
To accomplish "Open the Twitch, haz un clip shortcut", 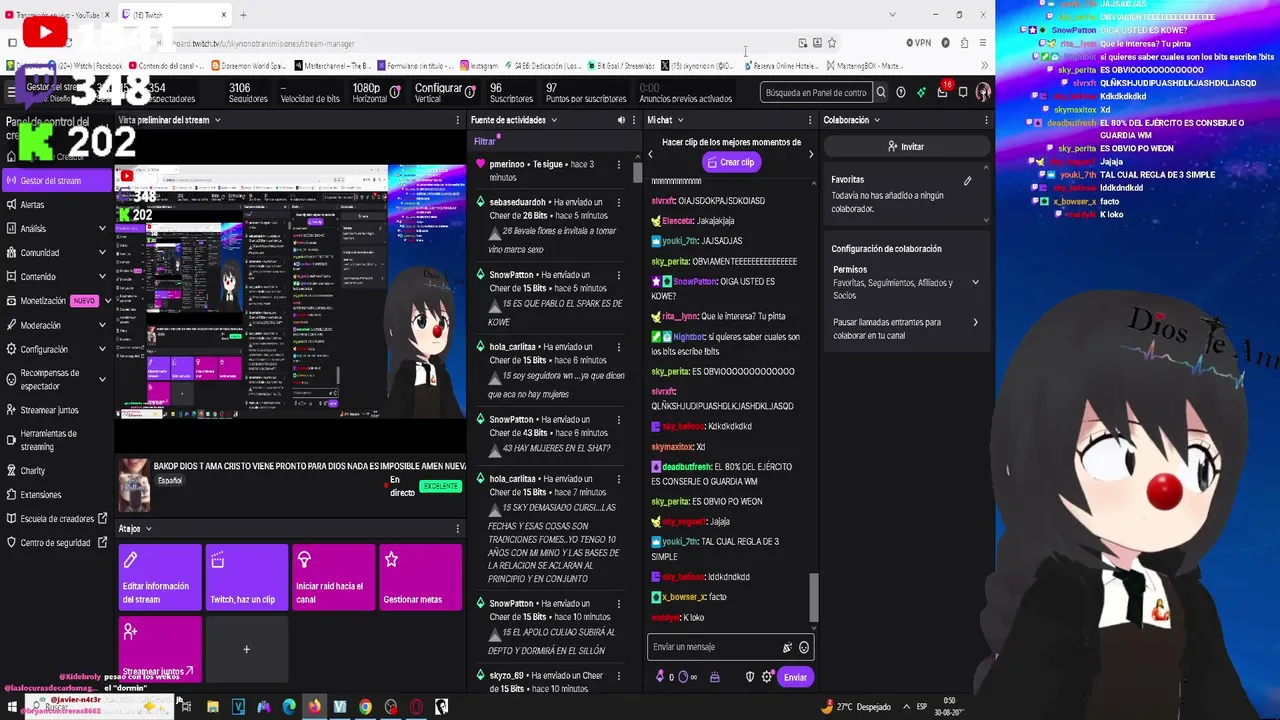I will (246, 577).
